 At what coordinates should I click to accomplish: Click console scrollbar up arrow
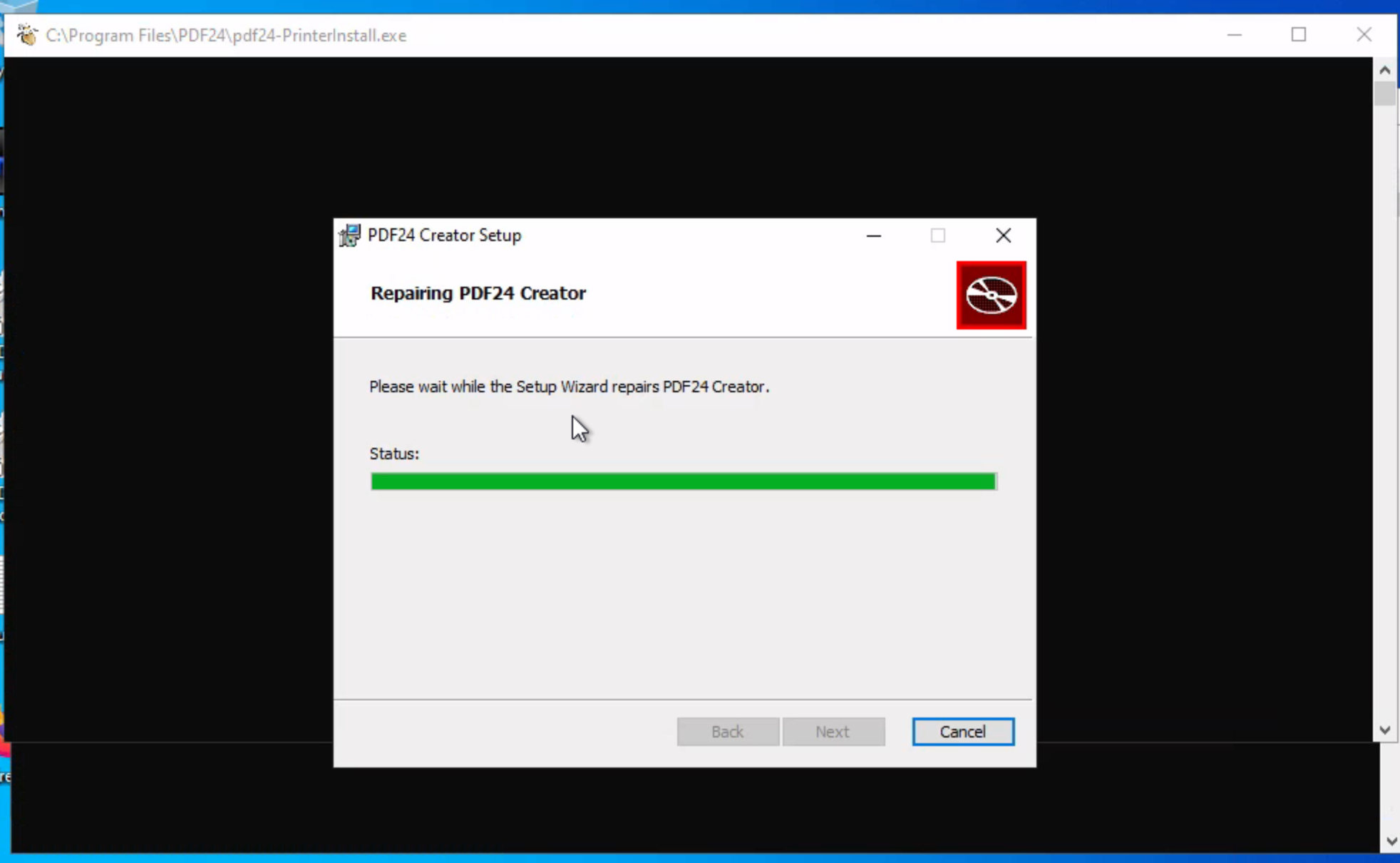click(x=1384, y=70)
